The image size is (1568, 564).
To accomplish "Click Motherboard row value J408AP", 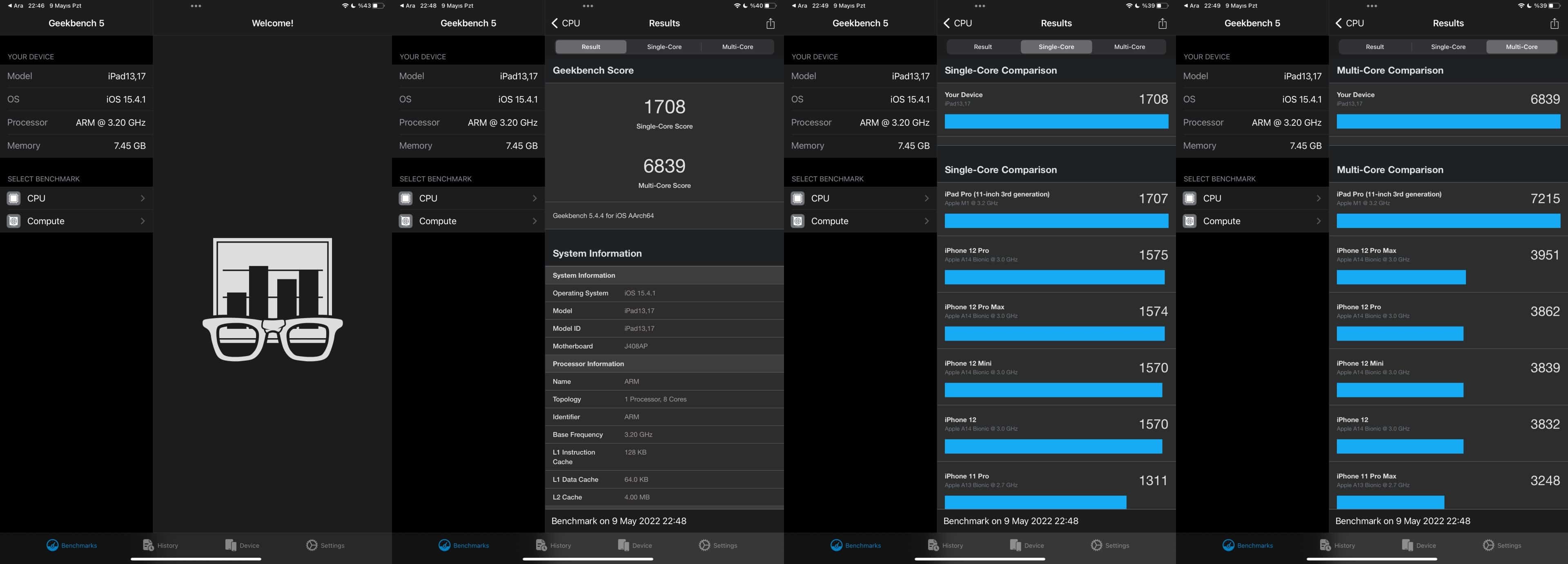I will tap(635, 346).
